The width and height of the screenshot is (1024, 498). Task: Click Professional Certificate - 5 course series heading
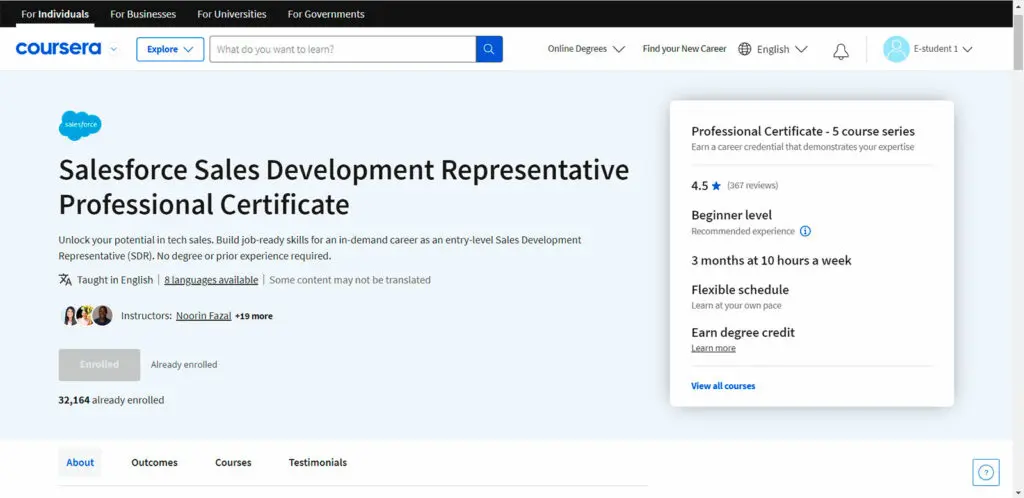(x=803, y=131)
